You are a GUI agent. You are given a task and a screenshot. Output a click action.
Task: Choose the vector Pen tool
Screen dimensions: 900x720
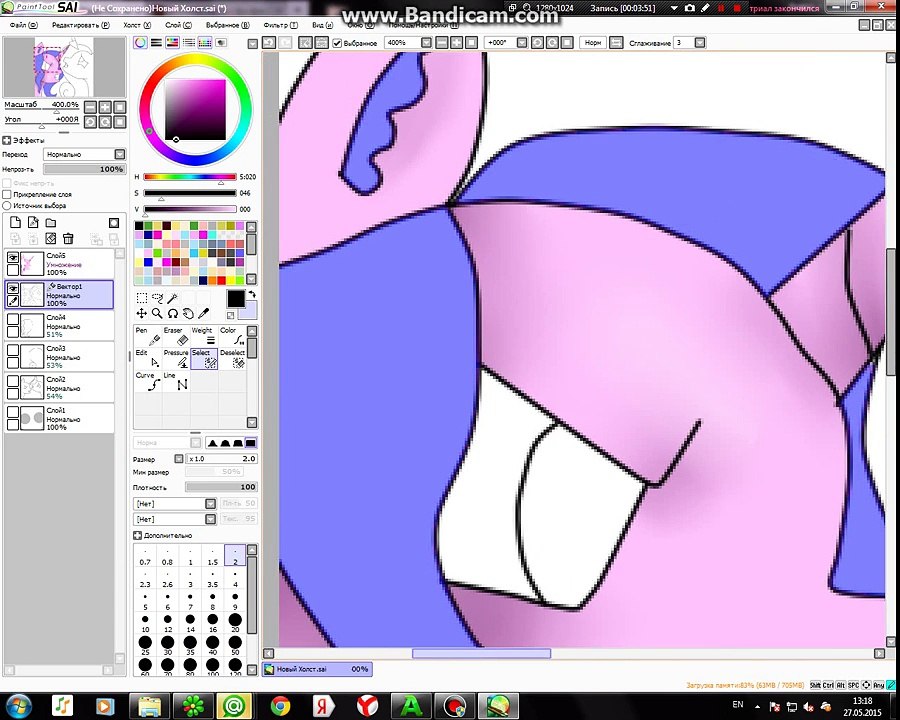148,336
